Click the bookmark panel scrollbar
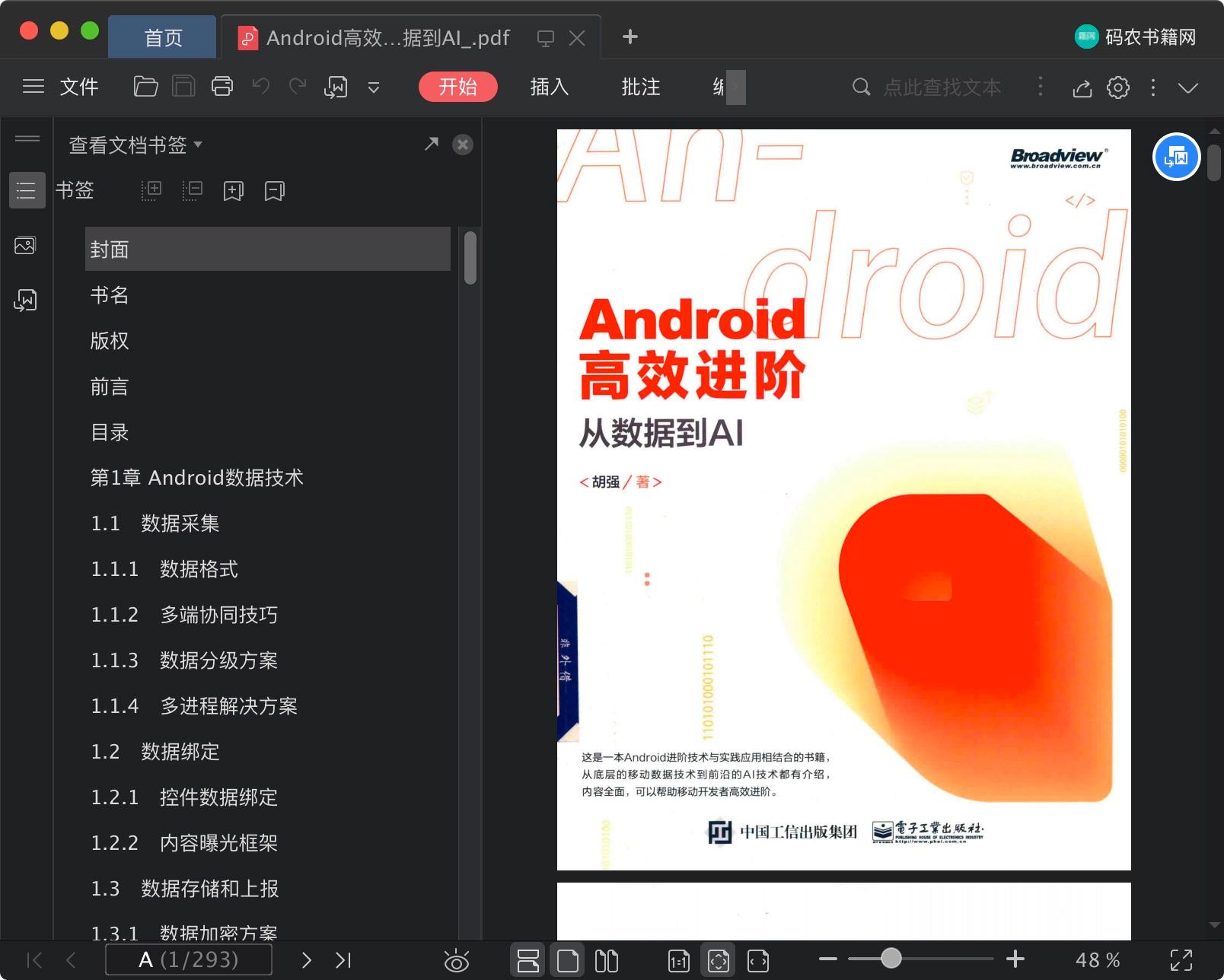 (x=470, y=257)
